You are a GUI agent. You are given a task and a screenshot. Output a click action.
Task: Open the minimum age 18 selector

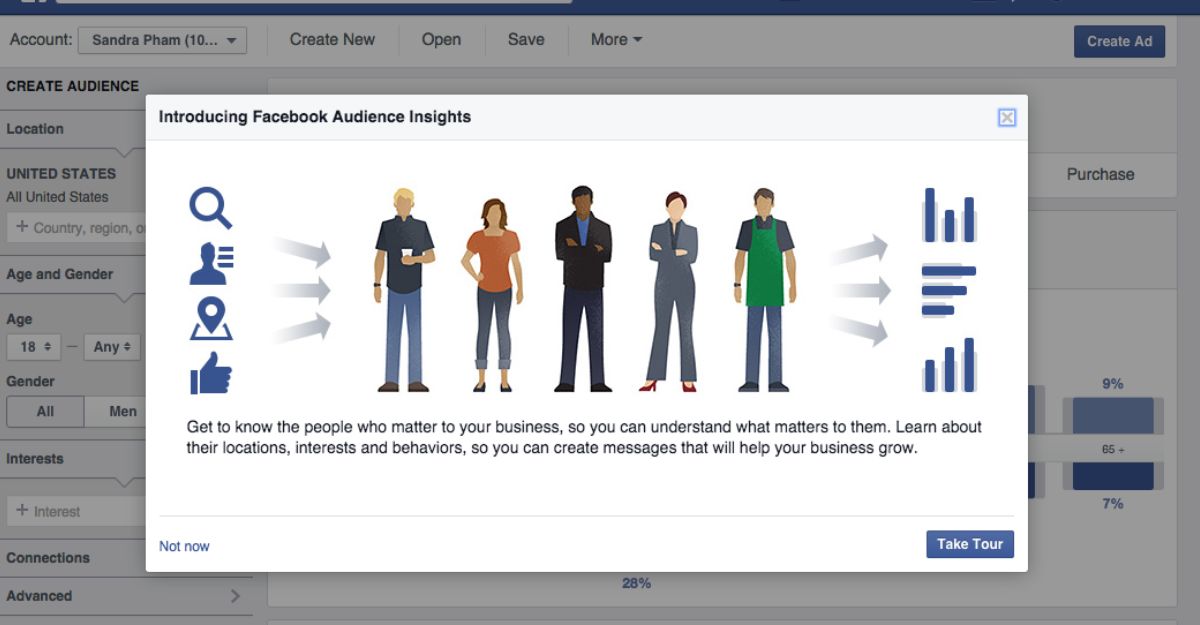click(x=36, y=347)
